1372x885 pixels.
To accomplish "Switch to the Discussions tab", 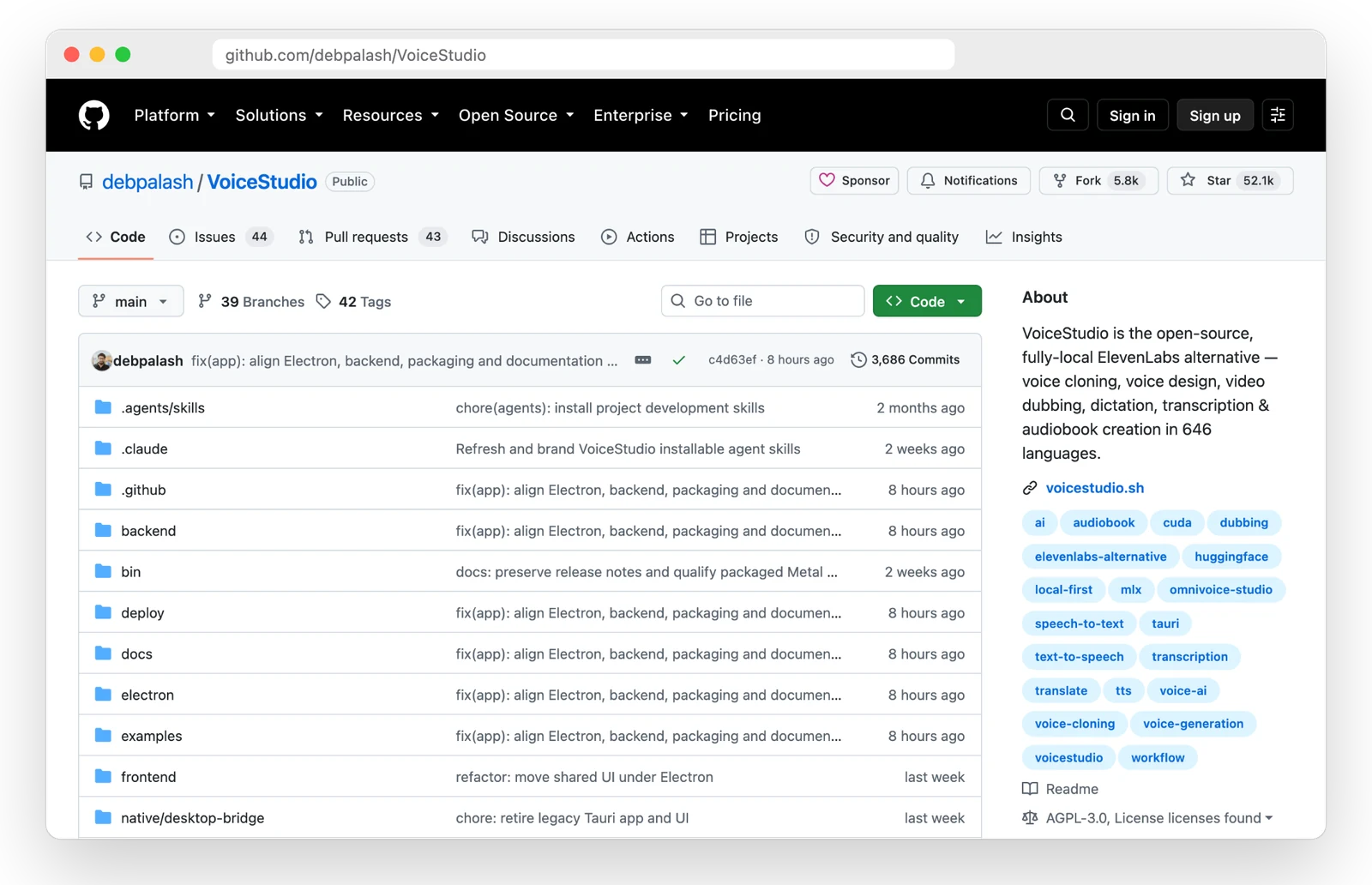I will click(523, 237).
